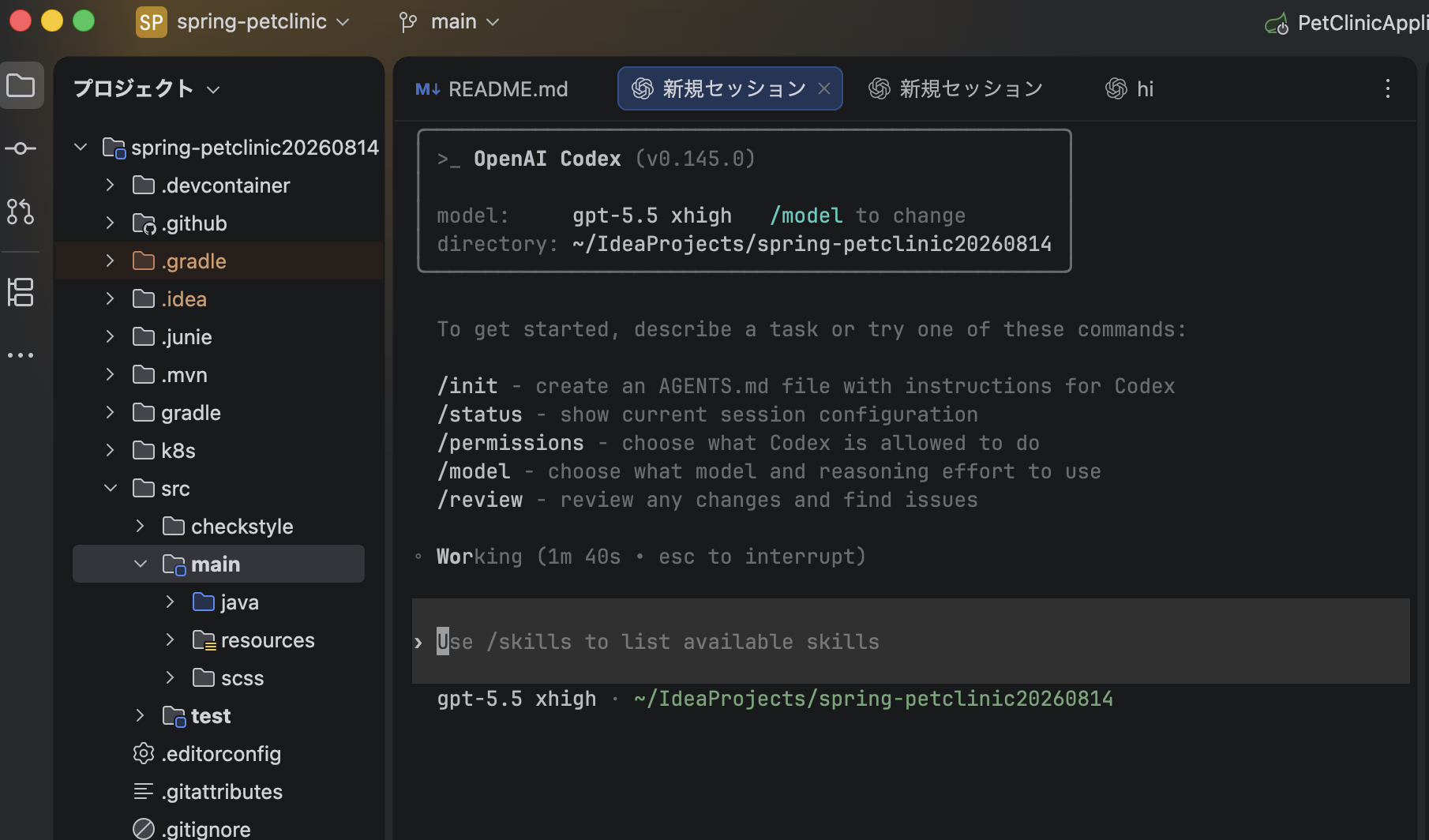Expand the .mvn folder

pyautogui.click(x=111, y=374)
